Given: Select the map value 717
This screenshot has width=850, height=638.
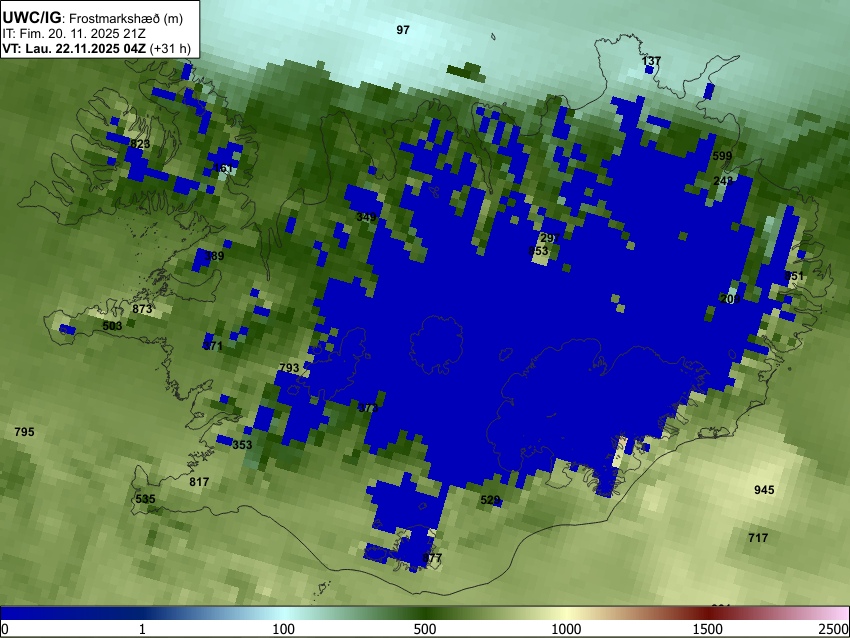Looking at the screenshot, I should click(x=758, y=538).
